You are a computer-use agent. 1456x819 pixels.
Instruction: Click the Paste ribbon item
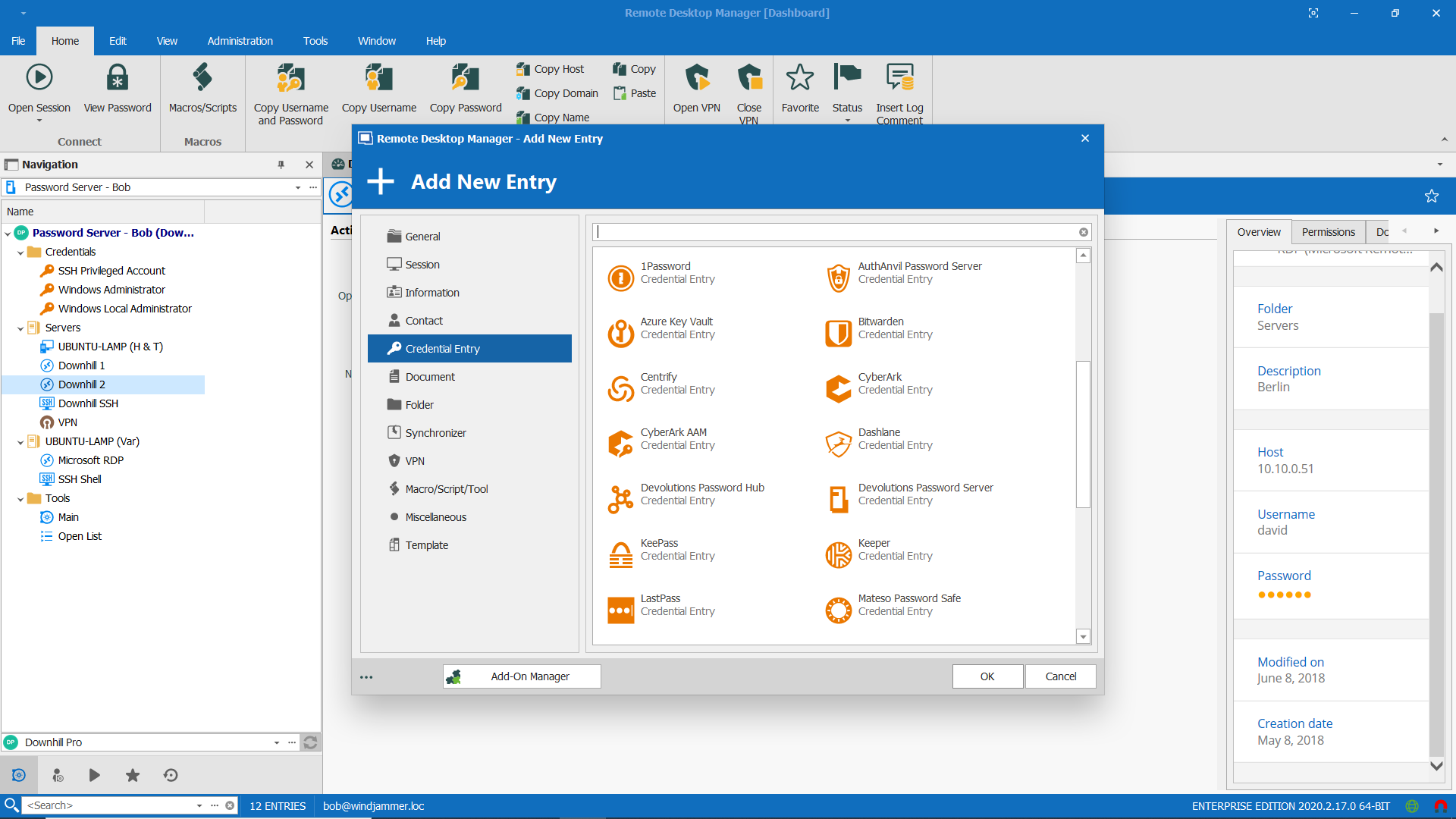pos(635,93)
